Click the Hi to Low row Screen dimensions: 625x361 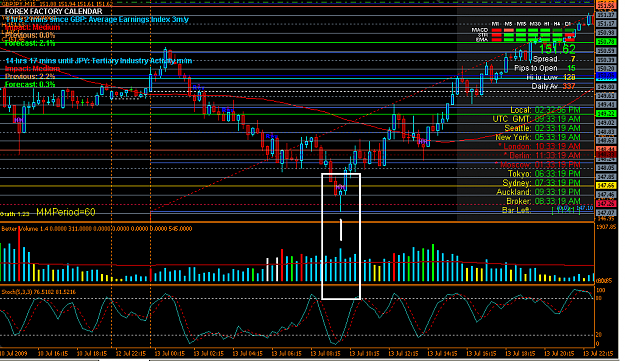[551, 77]
